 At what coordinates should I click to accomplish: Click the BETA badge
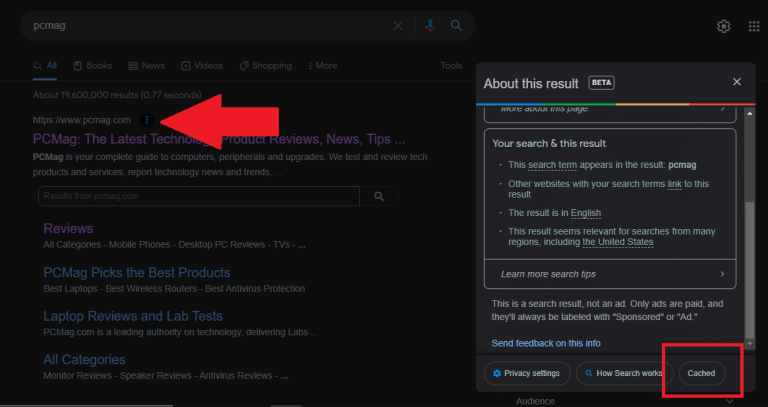[x=601, y=83]
